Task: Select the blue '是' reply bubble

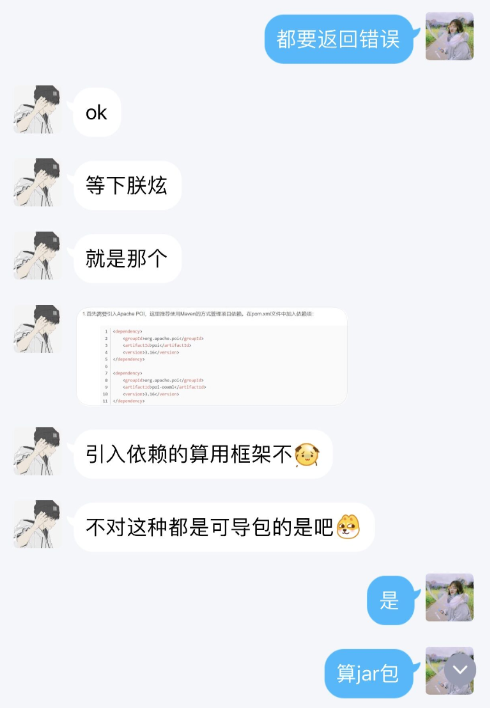Action: [x=390, y=600]
